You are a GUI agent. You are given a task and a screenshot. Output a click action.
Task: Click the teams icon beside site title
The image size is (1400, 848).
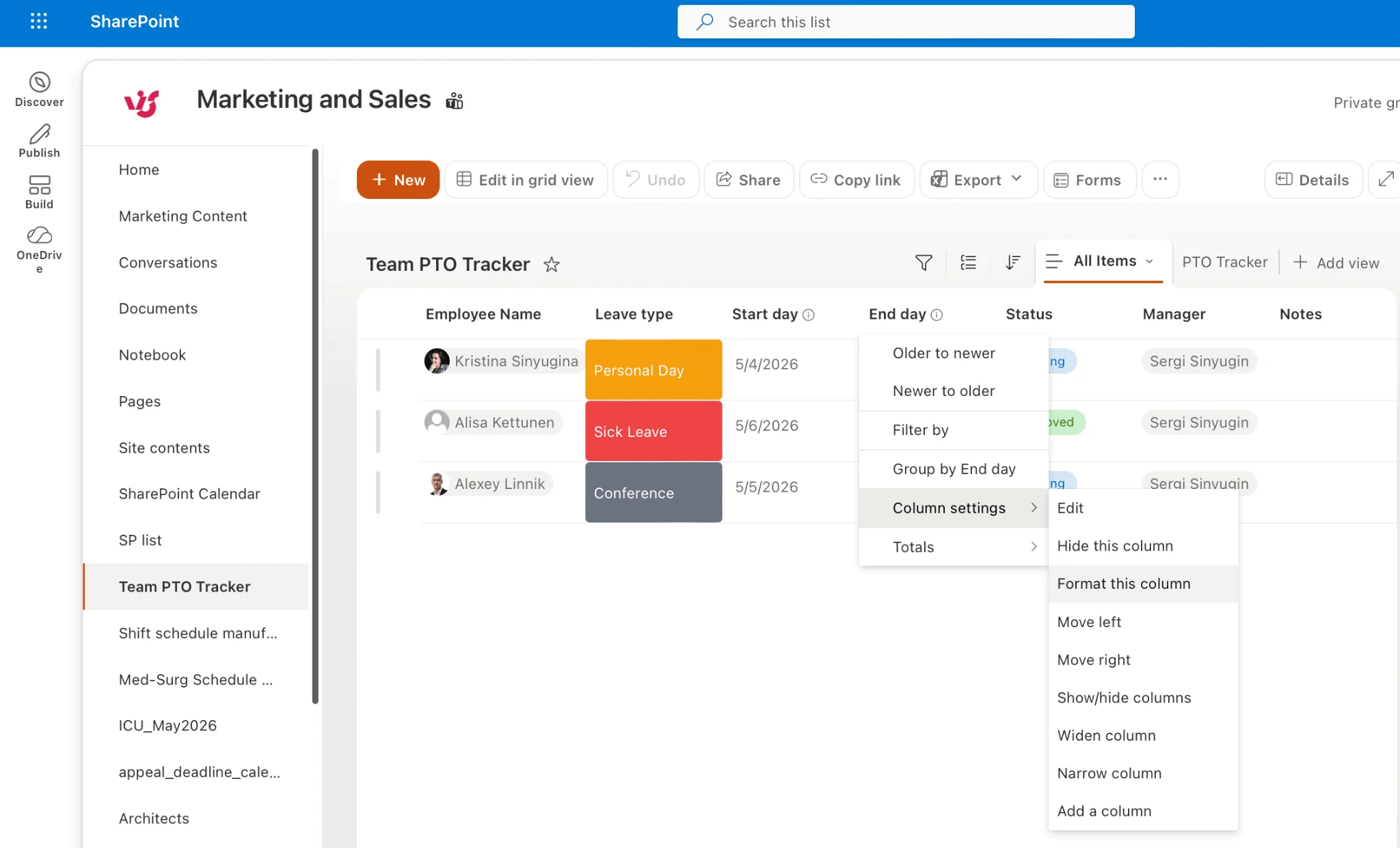click(455, 101)
